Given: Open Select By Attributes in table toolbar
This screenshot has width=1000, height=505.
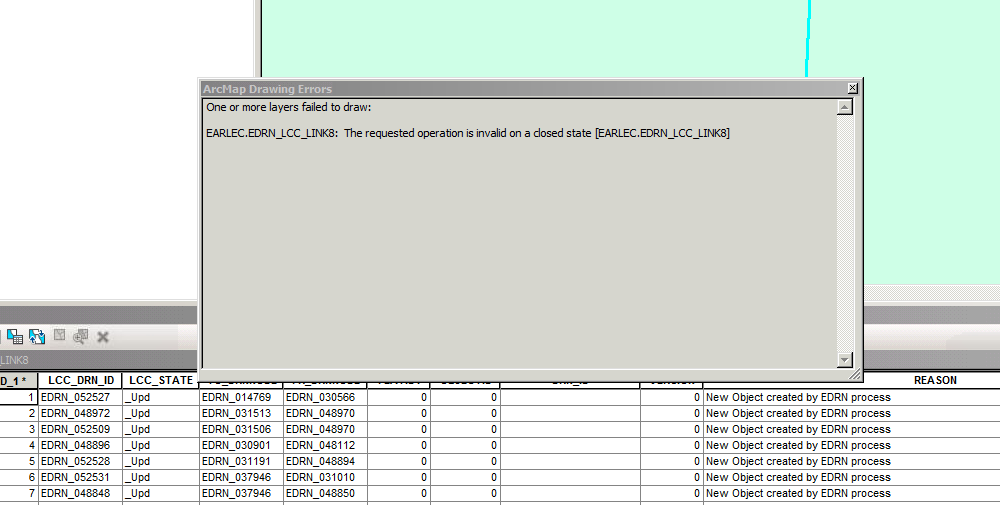Looking at the screenshot, I should click(x=15, y=337).
